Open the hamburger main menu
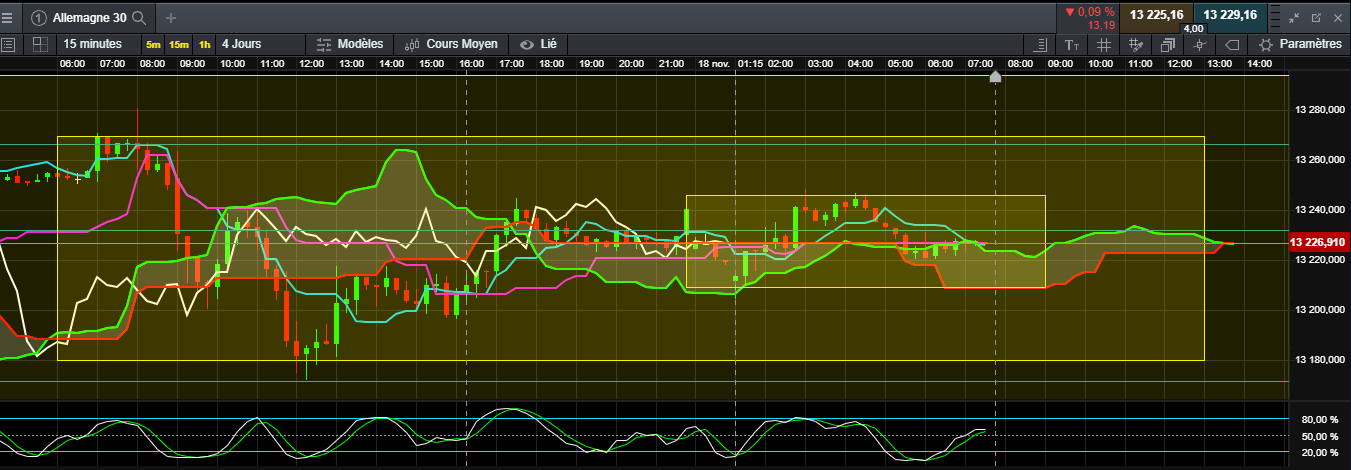 tap(7, 17)
